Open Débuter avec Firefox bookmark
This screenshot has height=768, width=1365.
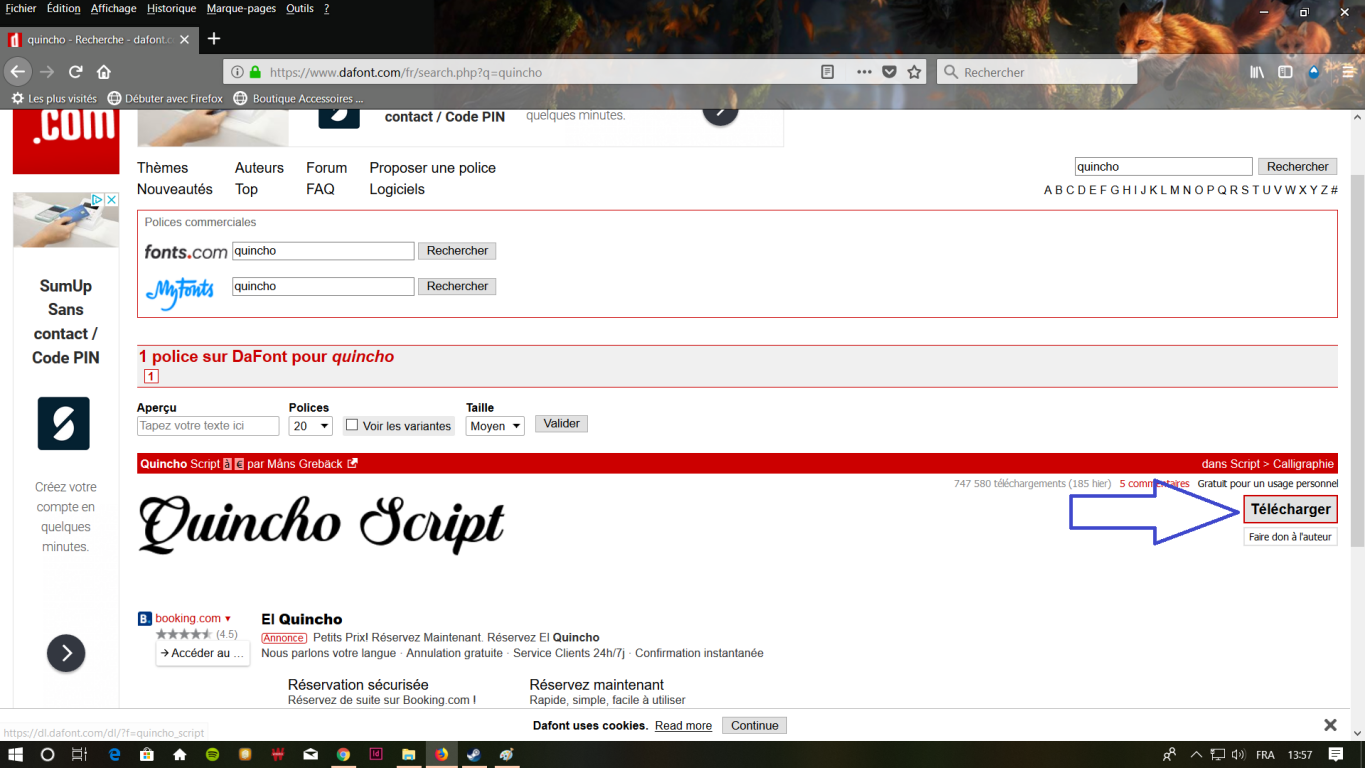(165, 99)
